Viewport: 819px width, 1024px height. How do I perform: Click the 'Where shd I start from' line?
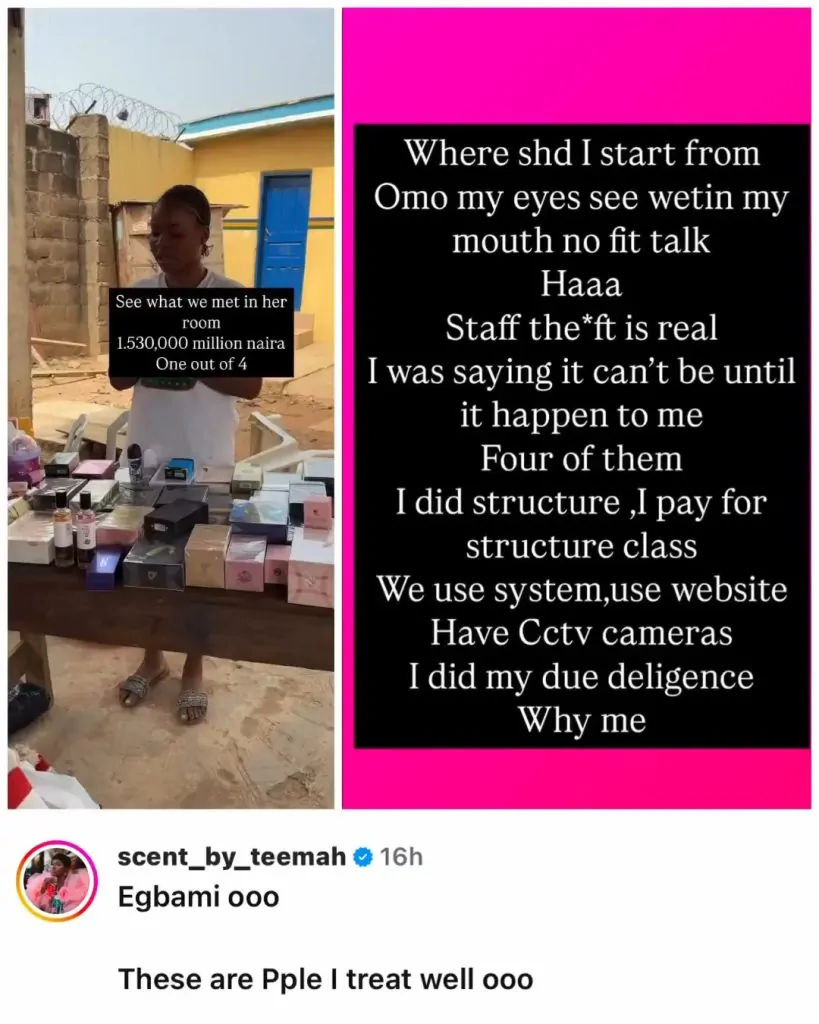(581, 154)
